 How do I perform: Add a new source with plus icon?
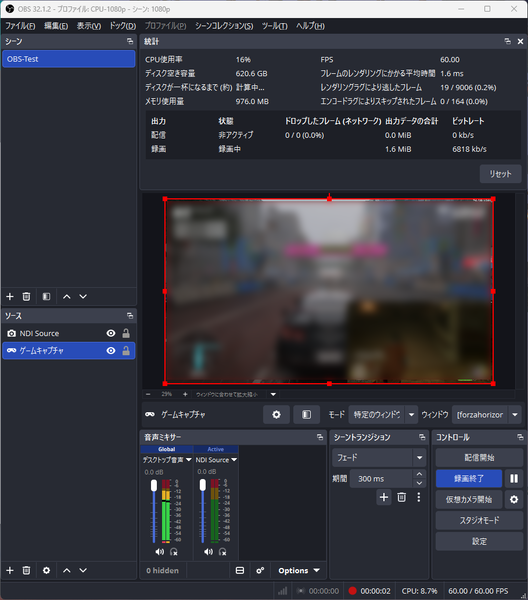click(10, 571)
